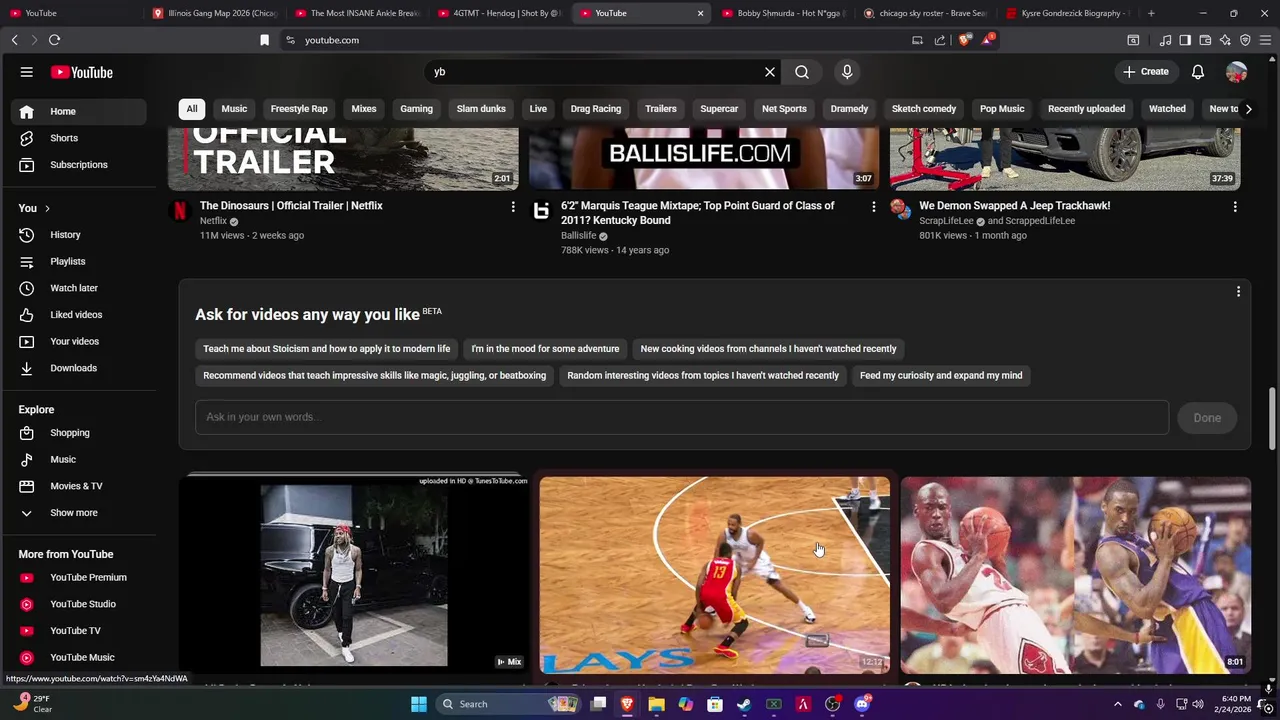Image resolution: width=1280 pixels, height=720 pixels.
Task: Open the account avatar menu
Action: click(x=1237, y=72)
